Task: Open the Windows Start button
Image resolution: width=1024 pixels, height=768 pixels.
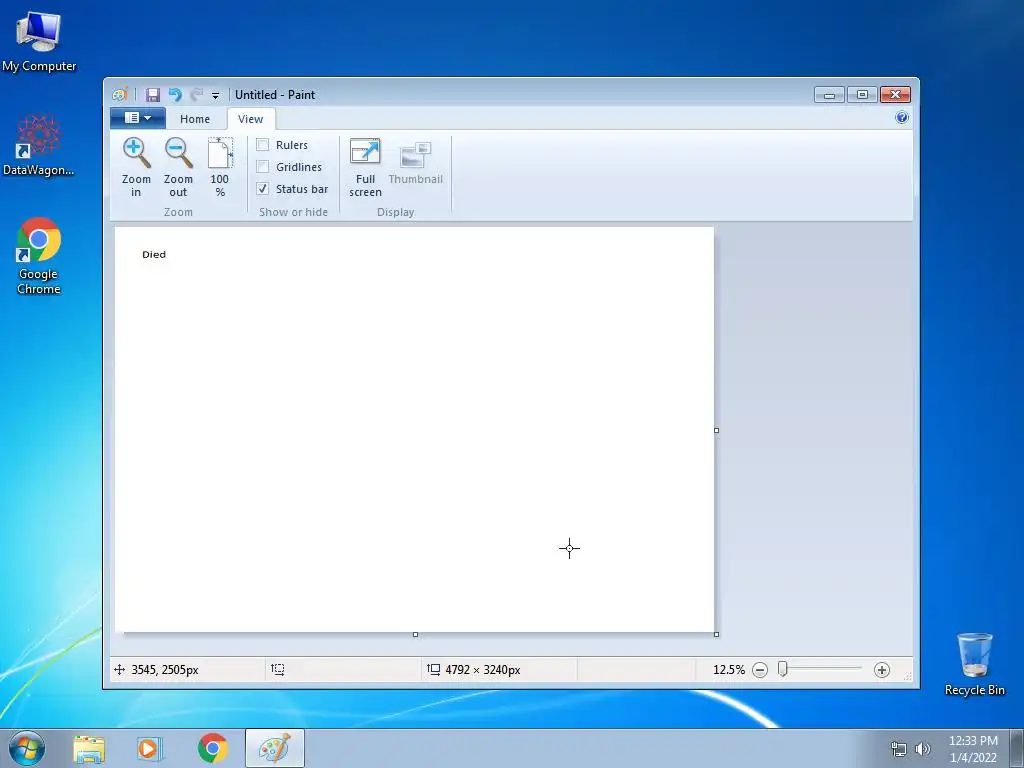Action: 27,748
